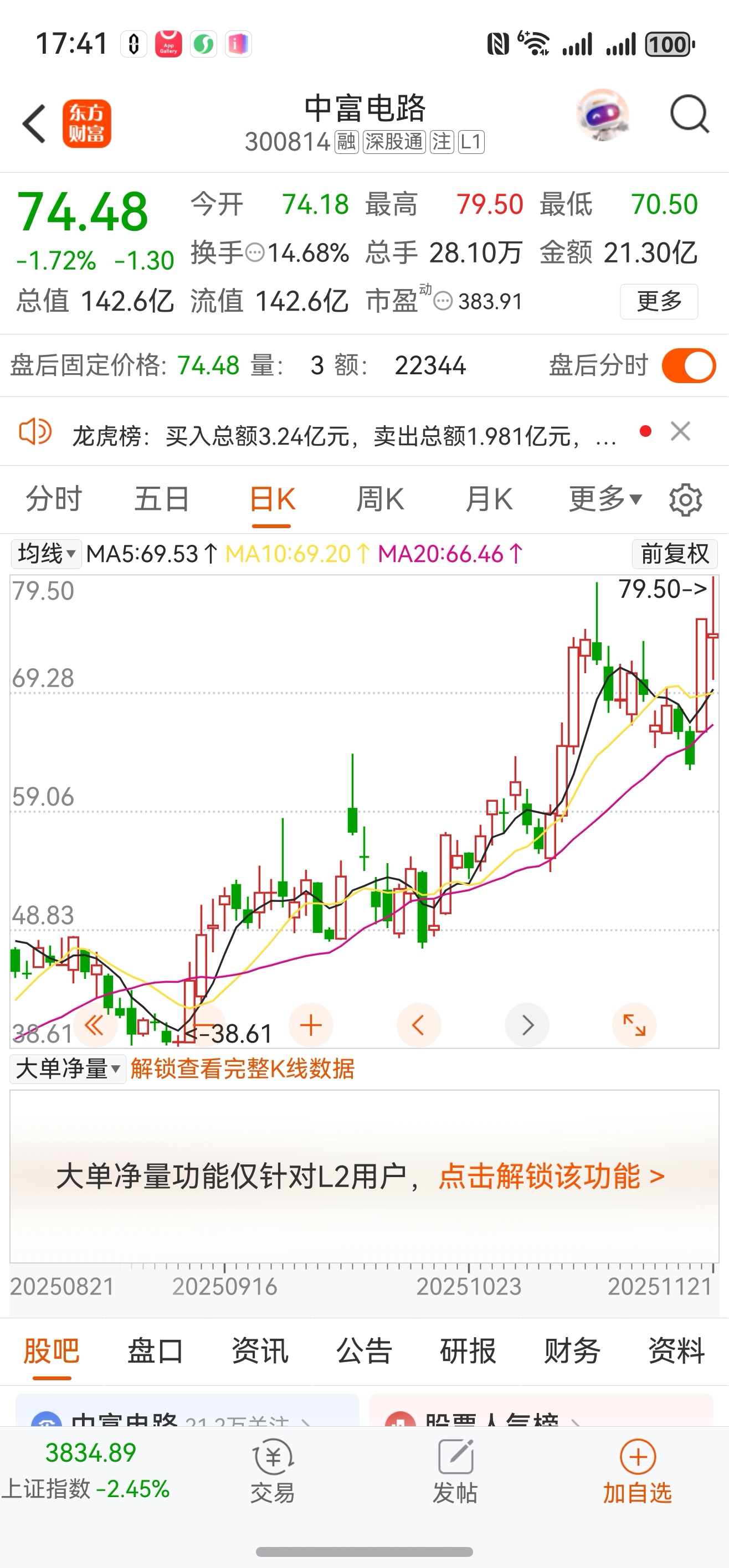Tap 最高 79.50 value
Screen dimensions: 729x1568
pos(490,204)
